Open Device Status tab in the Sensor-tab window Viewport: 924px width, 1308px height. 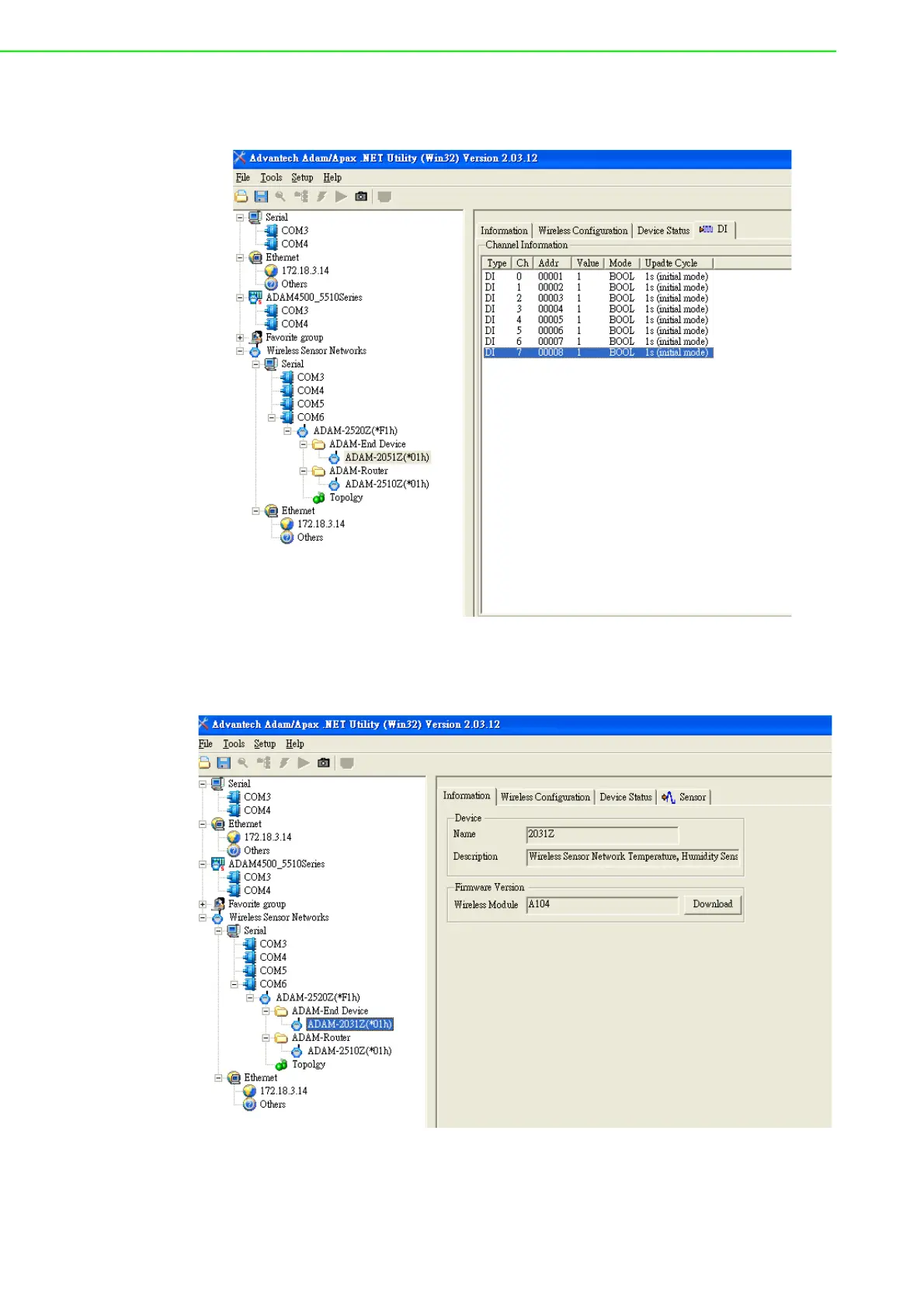(x=626, y=797)
